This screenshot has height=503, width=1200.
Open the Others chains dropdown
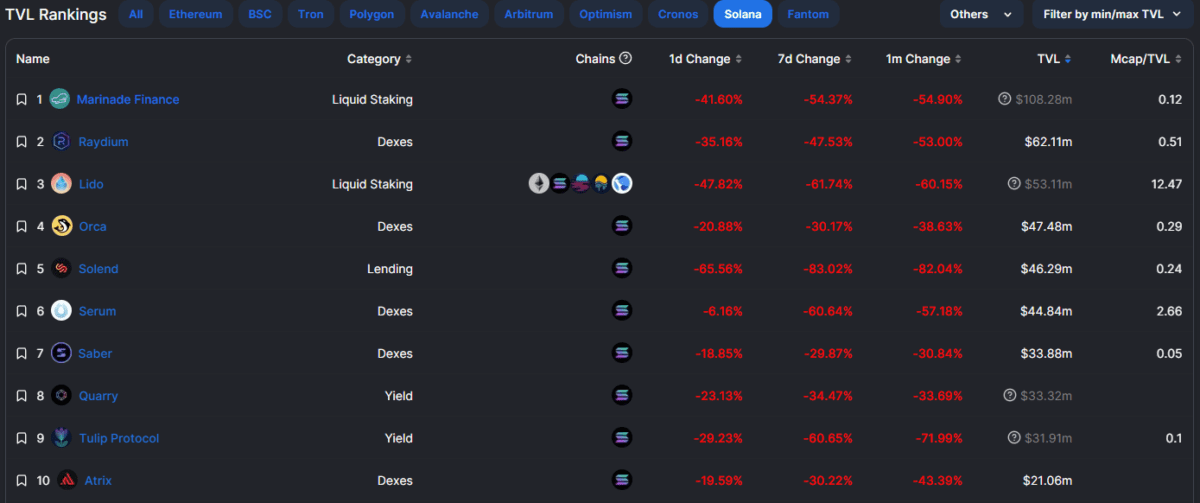pyautogui.click(x=981, y=14)
